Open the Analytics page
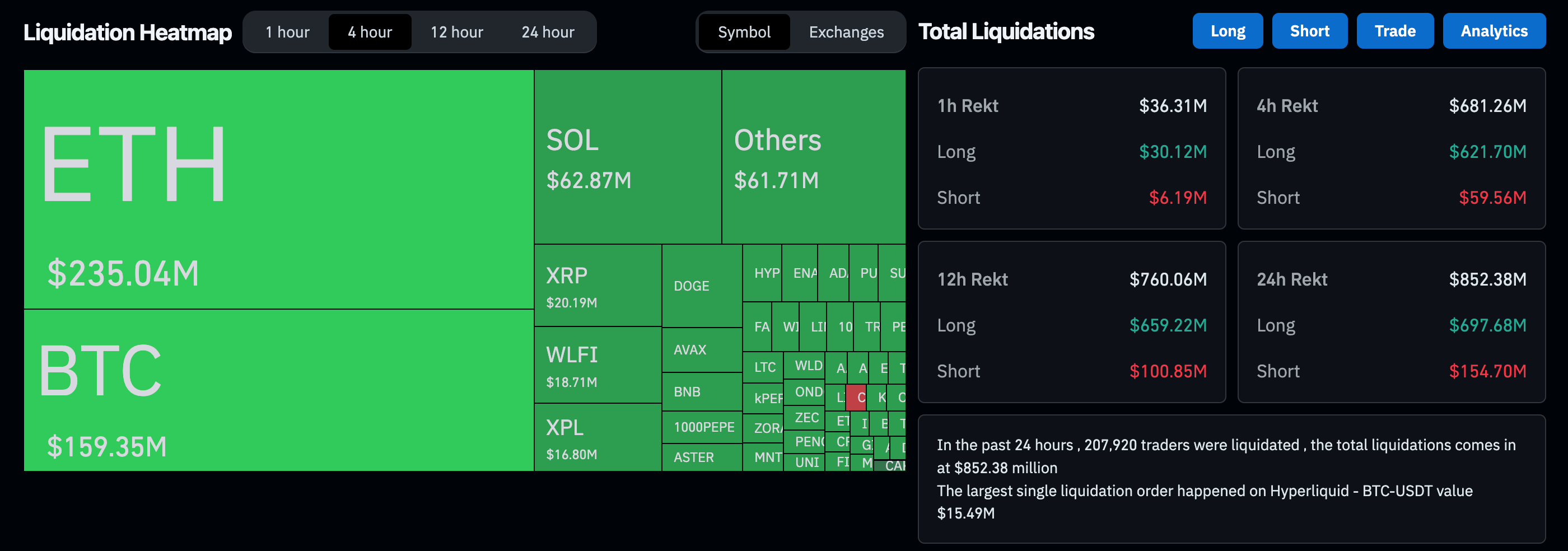The width and height of the screenshot is (1568, 551). pyautogui.click(x=1494, y=30)
